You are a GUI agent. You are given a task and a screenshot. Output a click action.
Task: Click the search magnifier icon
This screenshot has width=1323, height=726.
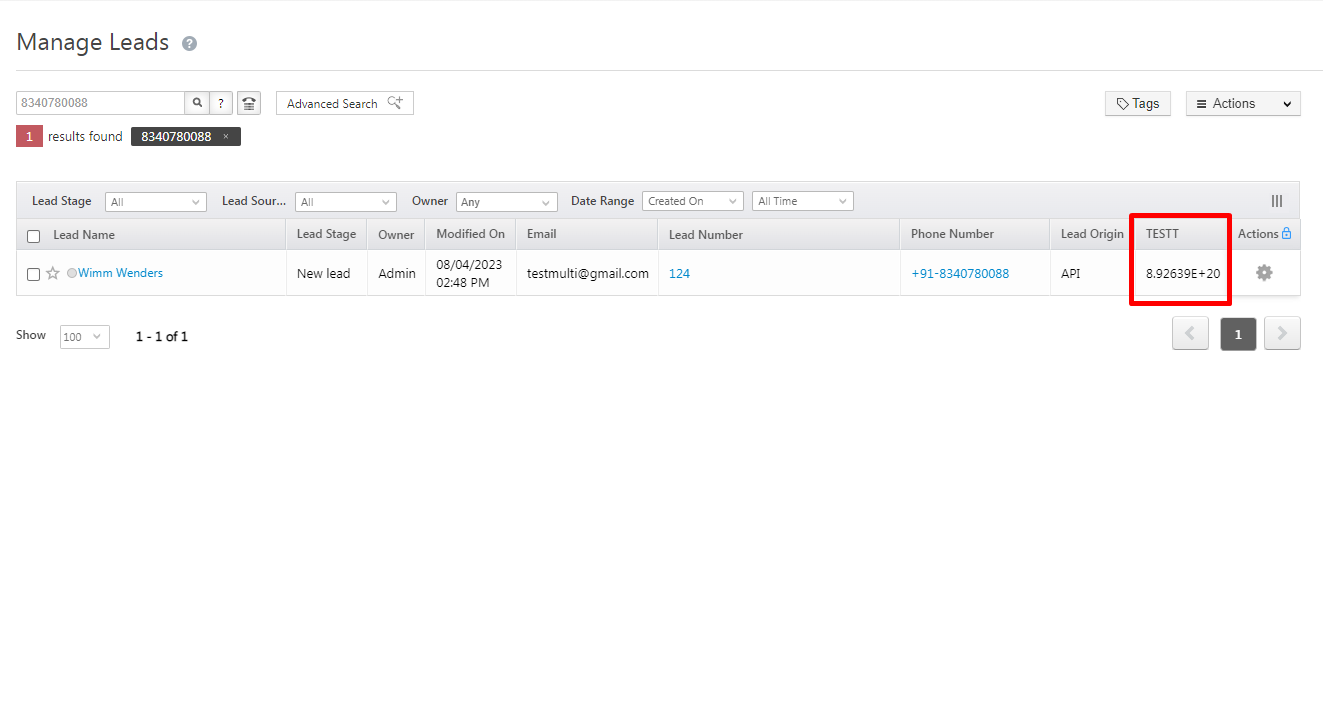tap(197, 103)
